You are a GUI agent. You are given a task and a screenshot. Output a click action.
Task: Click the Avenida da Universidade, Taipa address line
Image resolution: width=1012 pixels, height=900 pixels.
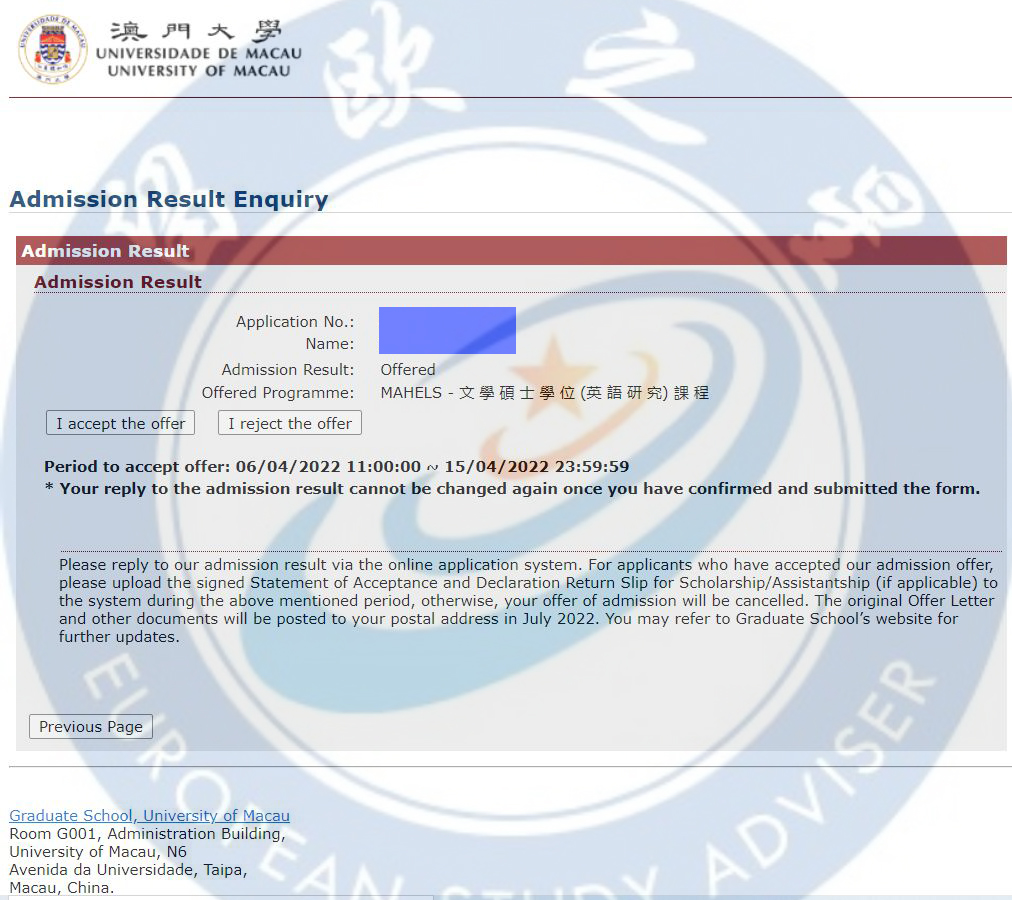tap(128, 870)
